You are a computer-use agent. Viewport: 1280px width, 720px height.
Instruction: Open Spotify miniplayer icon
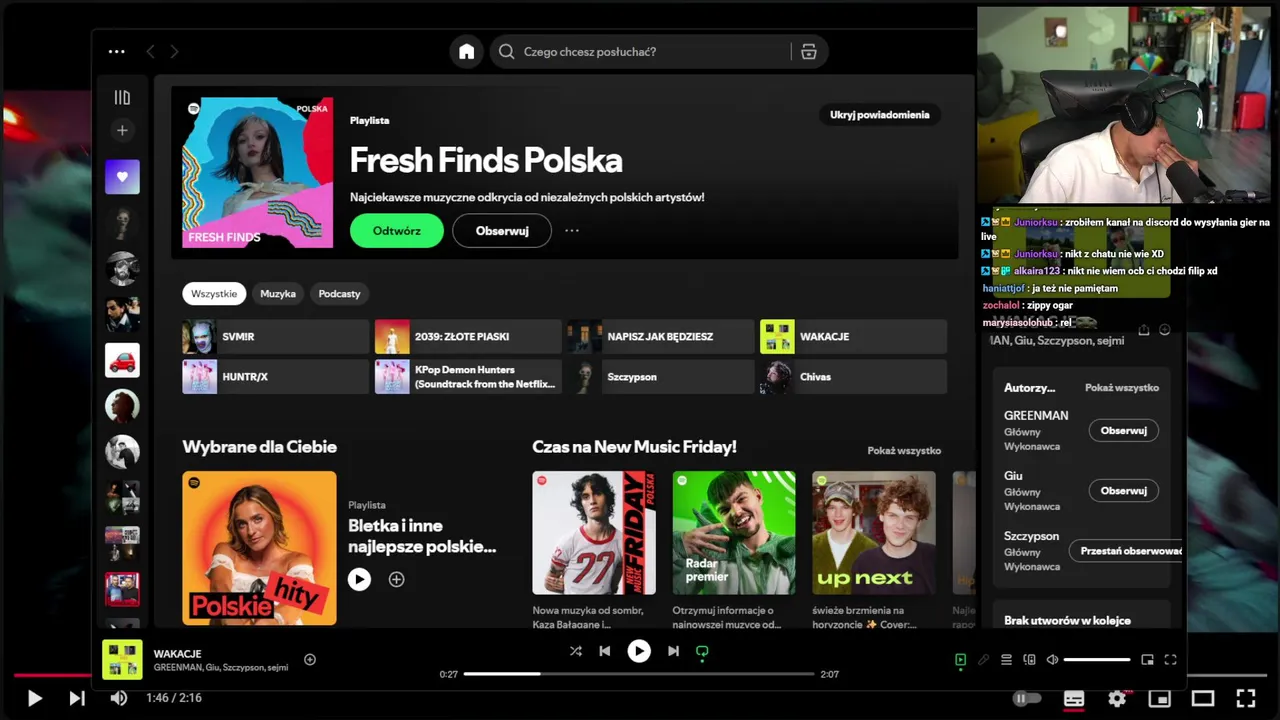(x=1147, y=660)
